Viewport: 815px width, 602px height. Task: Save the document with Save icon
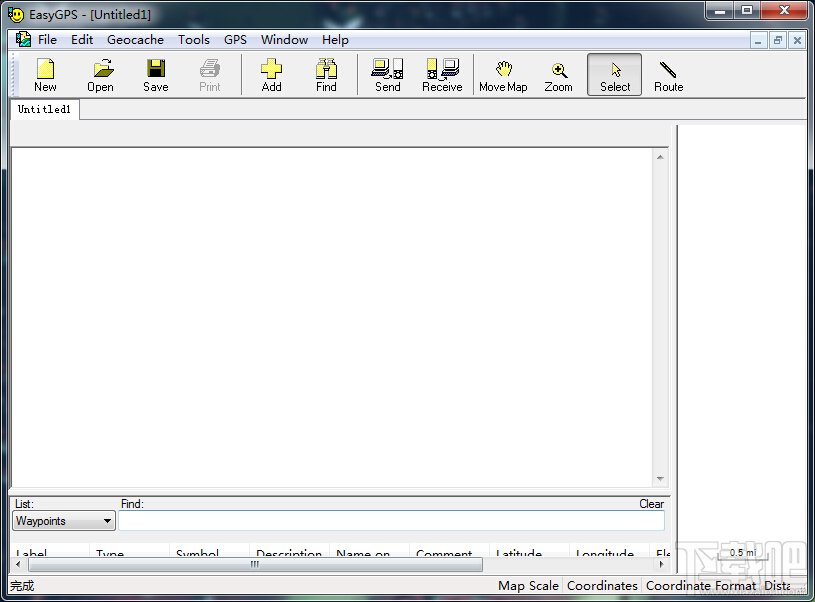tap(155, 75)
